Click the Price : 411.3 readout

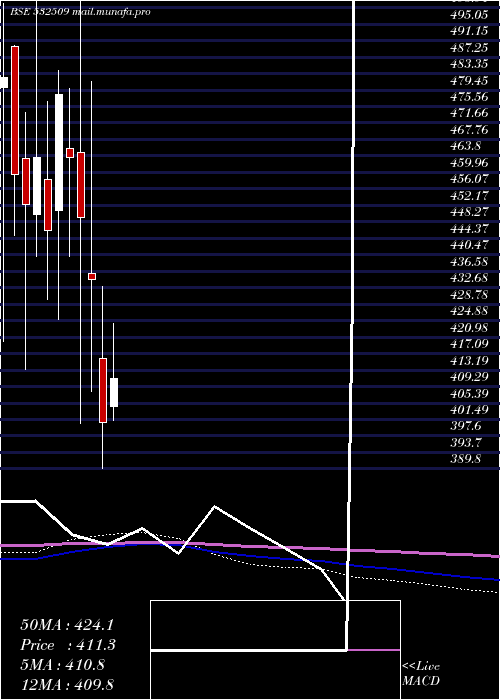coord(68,645)
